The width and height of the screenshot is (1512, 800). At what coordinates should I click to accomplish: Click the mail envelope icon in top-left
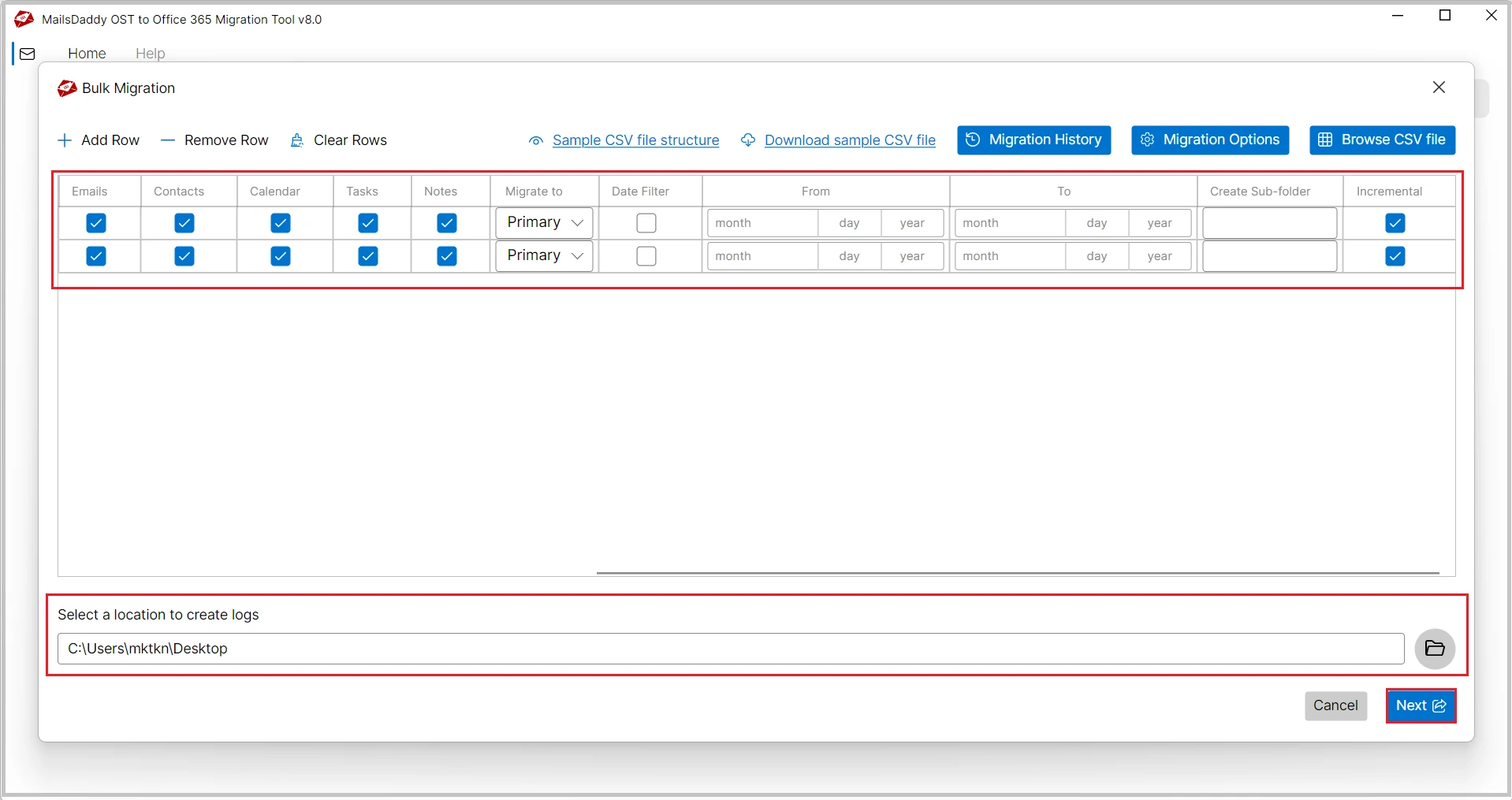point(28,54)
